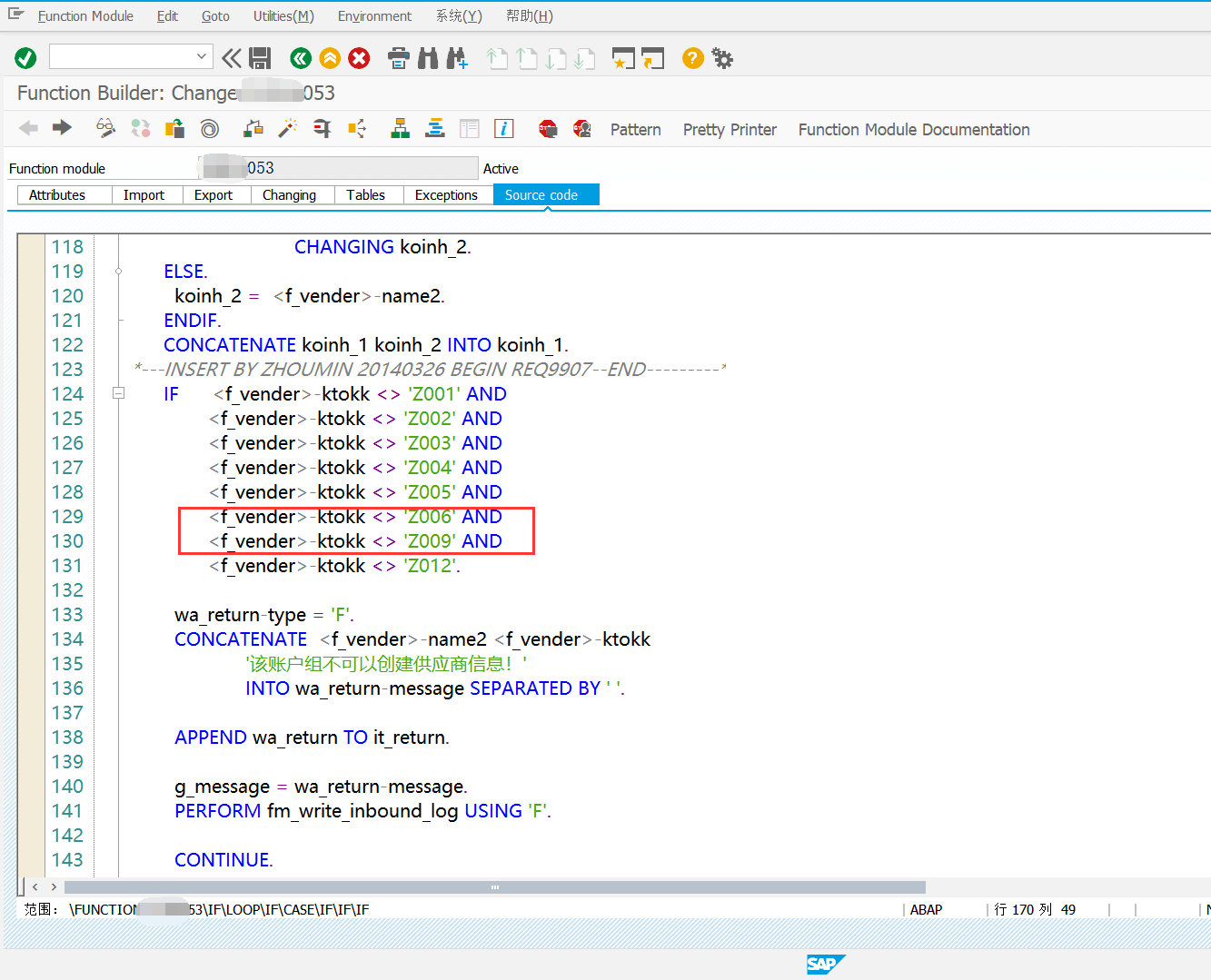Image resolution: width=1211 pixels, height=980 pixels.
Task: Collapse the IF block at line 124
Action: 118,393
